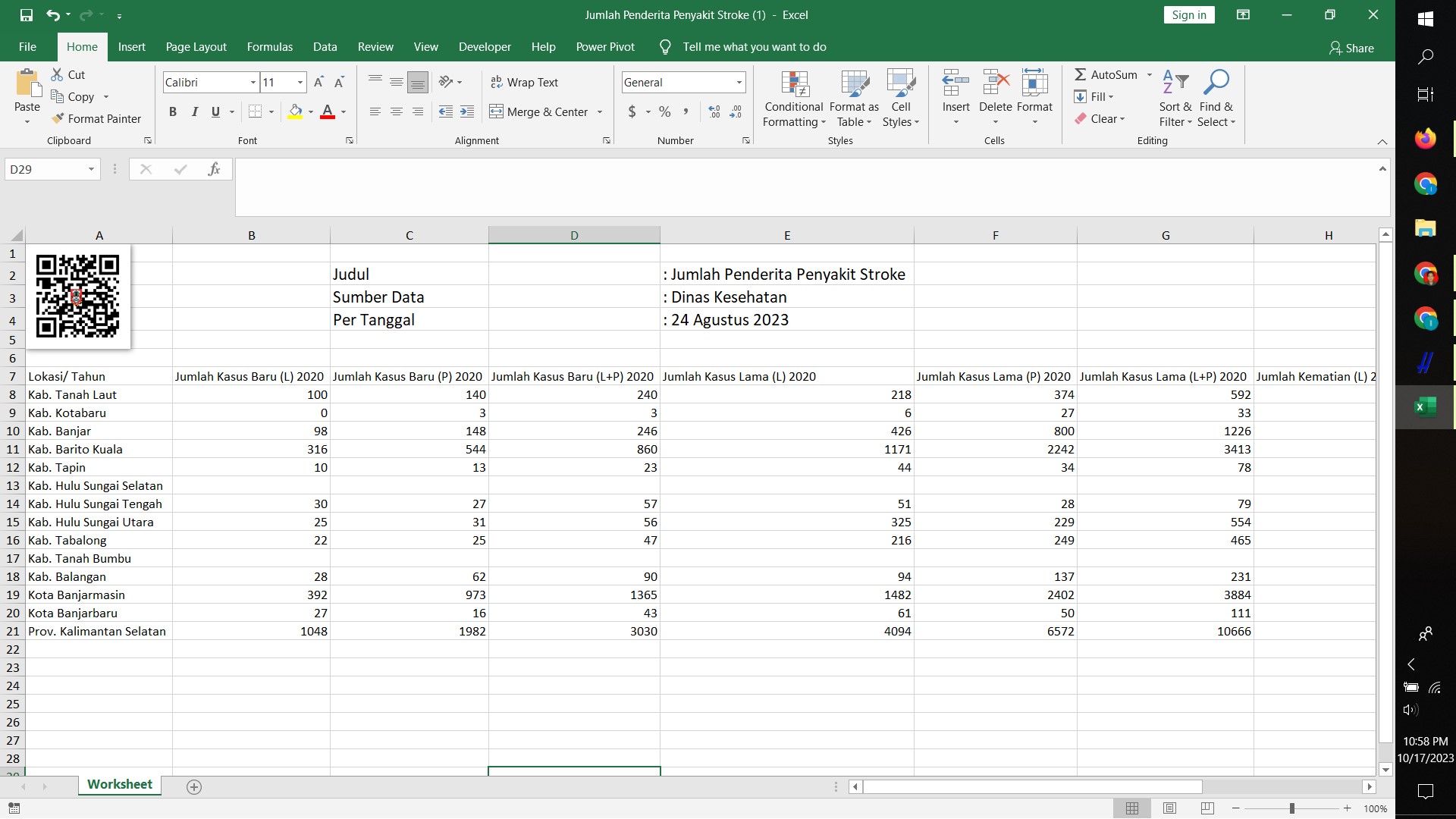Click the Format Painter brush icon
Viewport: 1456px width, 819px height.
click(58, 119)
